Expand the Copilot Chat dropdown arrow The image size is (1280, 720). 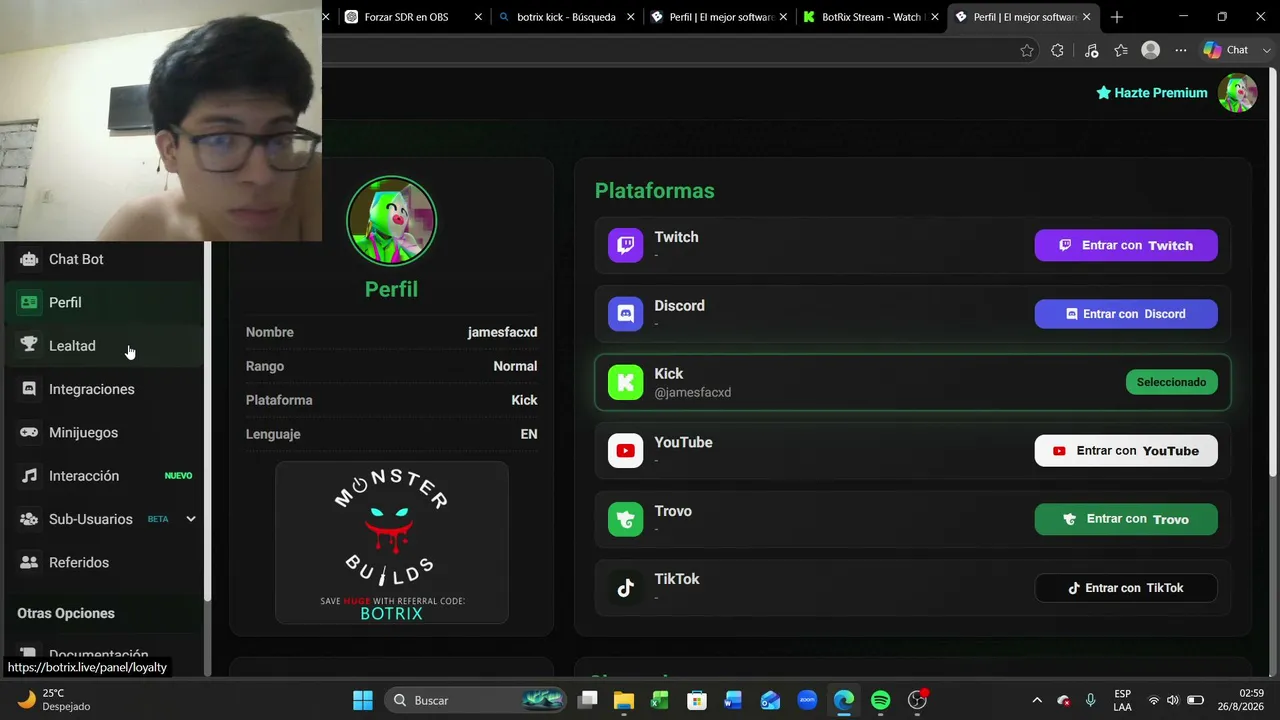pos(1267,50)
